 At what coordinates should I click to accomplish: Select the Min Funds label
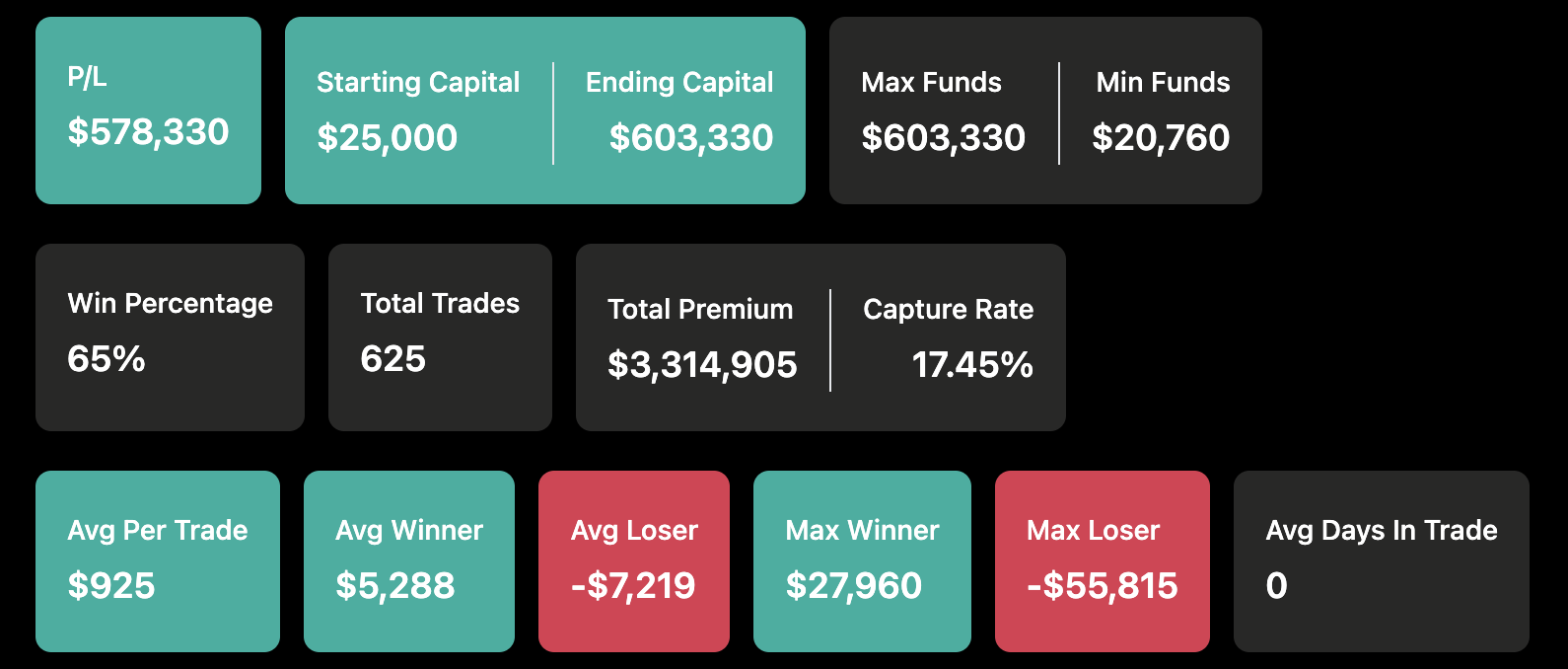[1163, 82]
